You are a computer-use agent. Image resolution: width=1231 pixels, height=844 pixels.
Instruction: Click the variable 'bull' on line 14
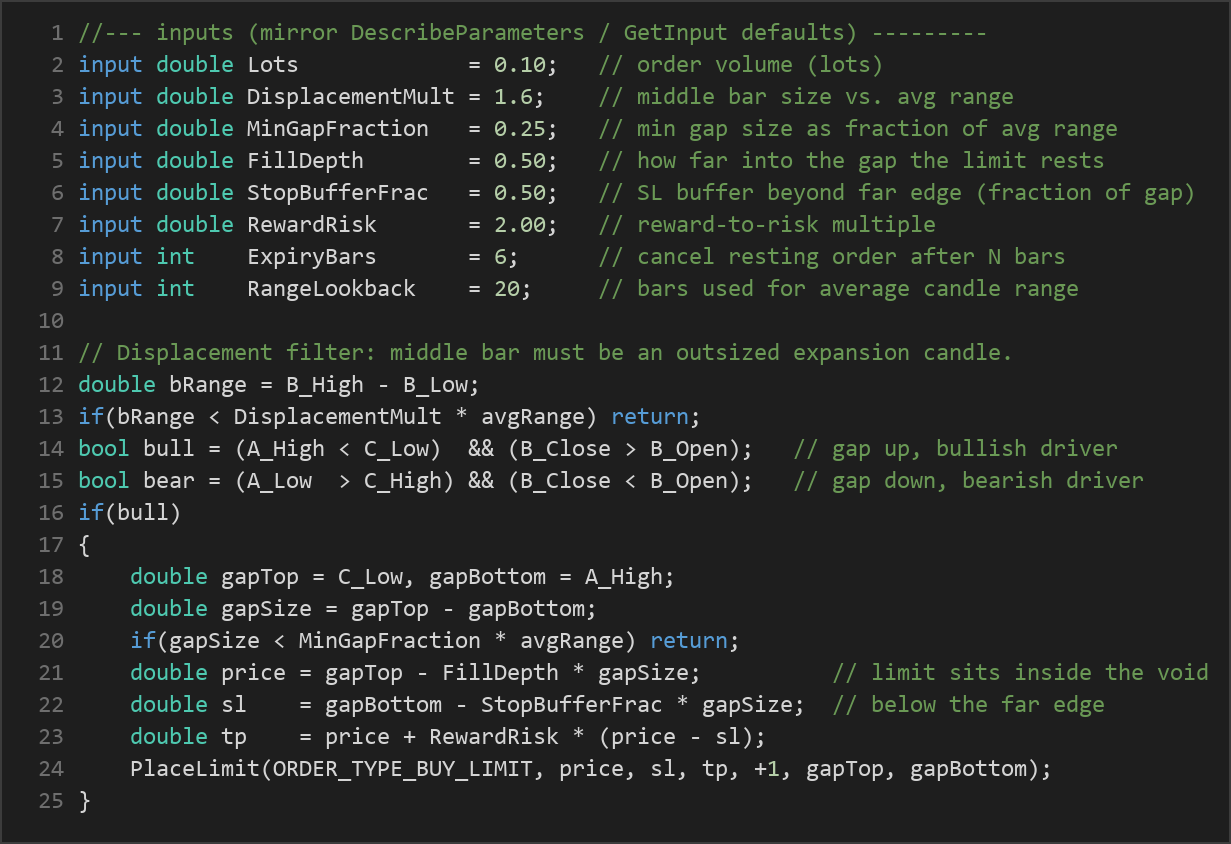click(x=169, y=449)
